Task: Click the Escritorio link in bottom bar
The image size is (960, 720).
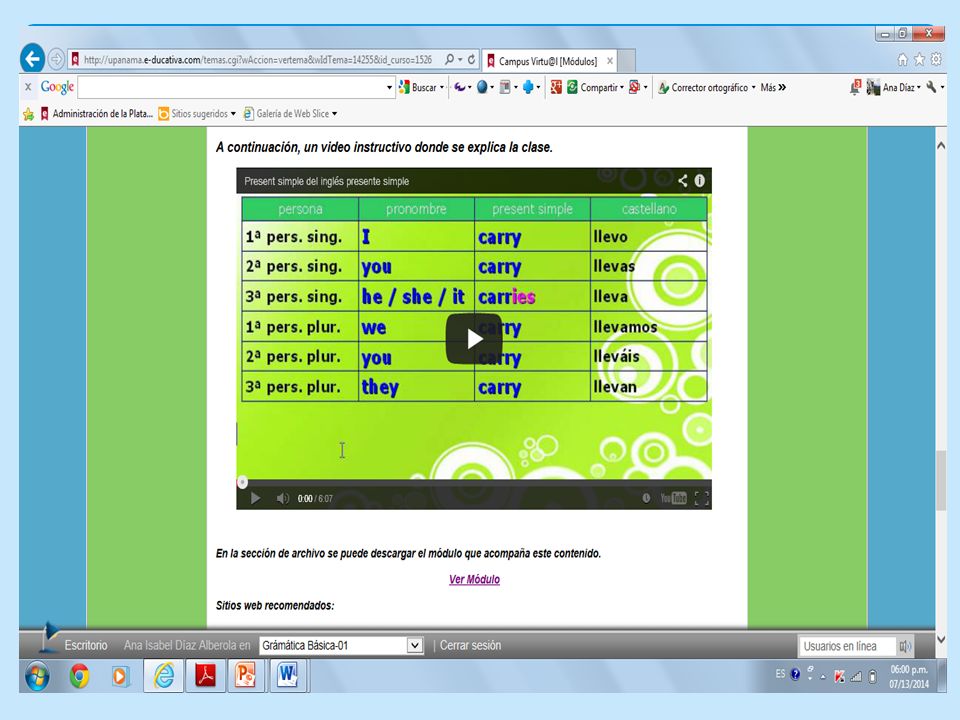Action: tap(86, 645)
